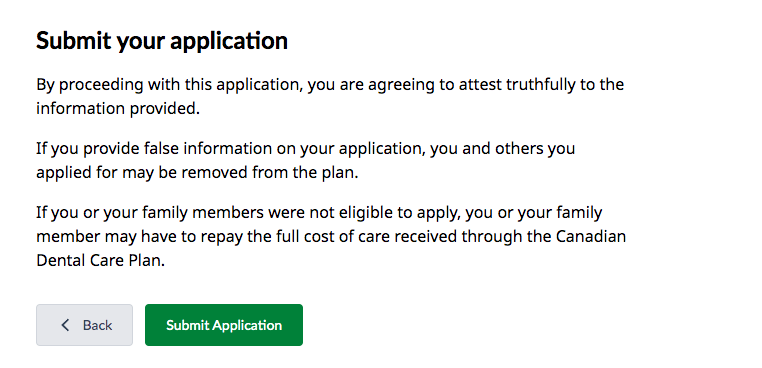
Task: Click the word 'Canadian' in the last paragraph
Action: 591,237
